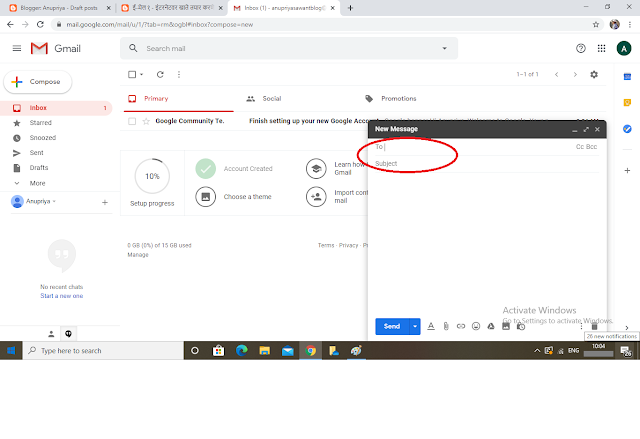
Task: Go to the older page arrow
Action: point(575,75)
